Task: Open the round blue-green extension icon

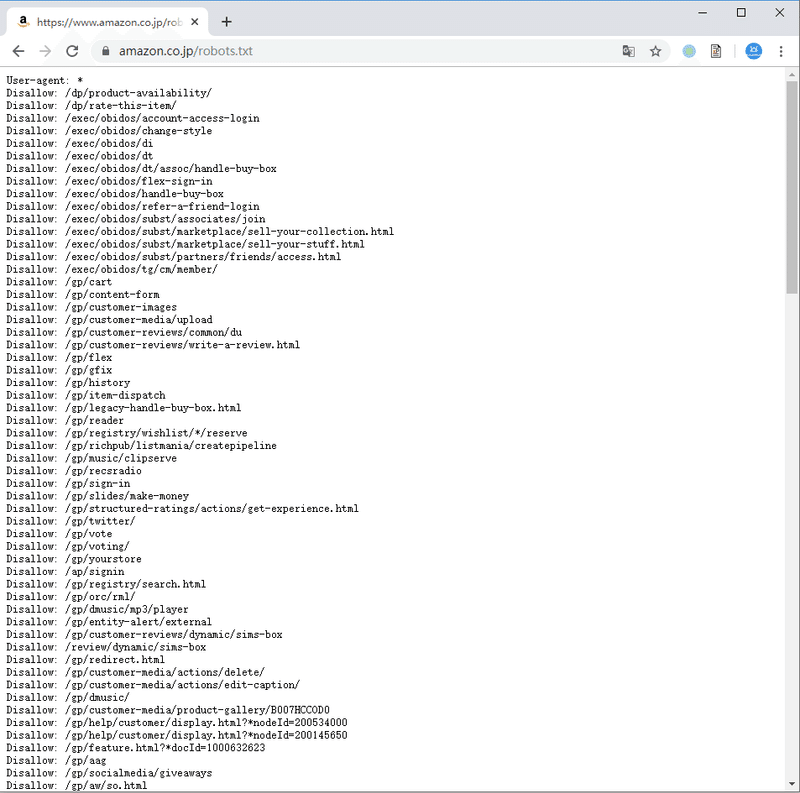Action: click(689, 51)
